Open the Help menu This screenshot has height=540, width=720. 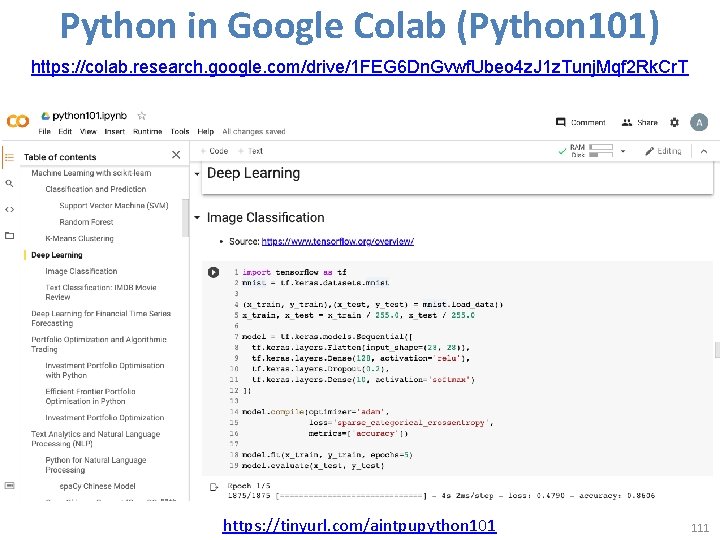click(206, 131)
